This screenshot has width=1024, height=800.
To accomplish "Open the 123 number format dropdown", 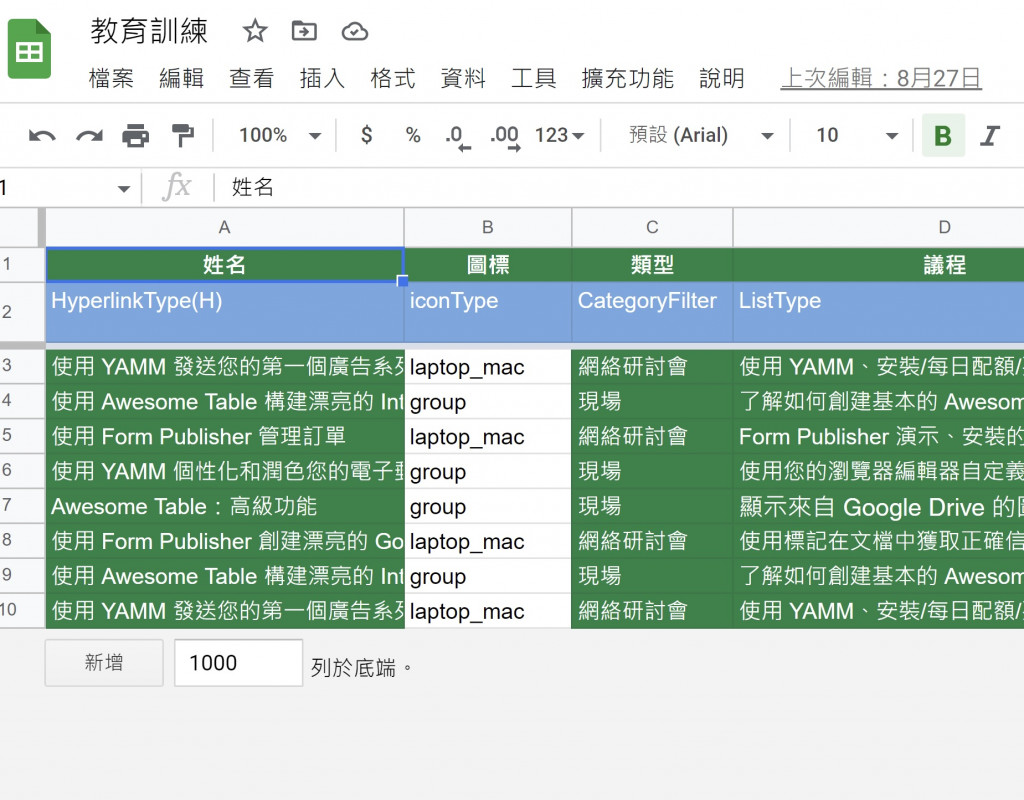I will pyautogui.click(x=559, y=135).
